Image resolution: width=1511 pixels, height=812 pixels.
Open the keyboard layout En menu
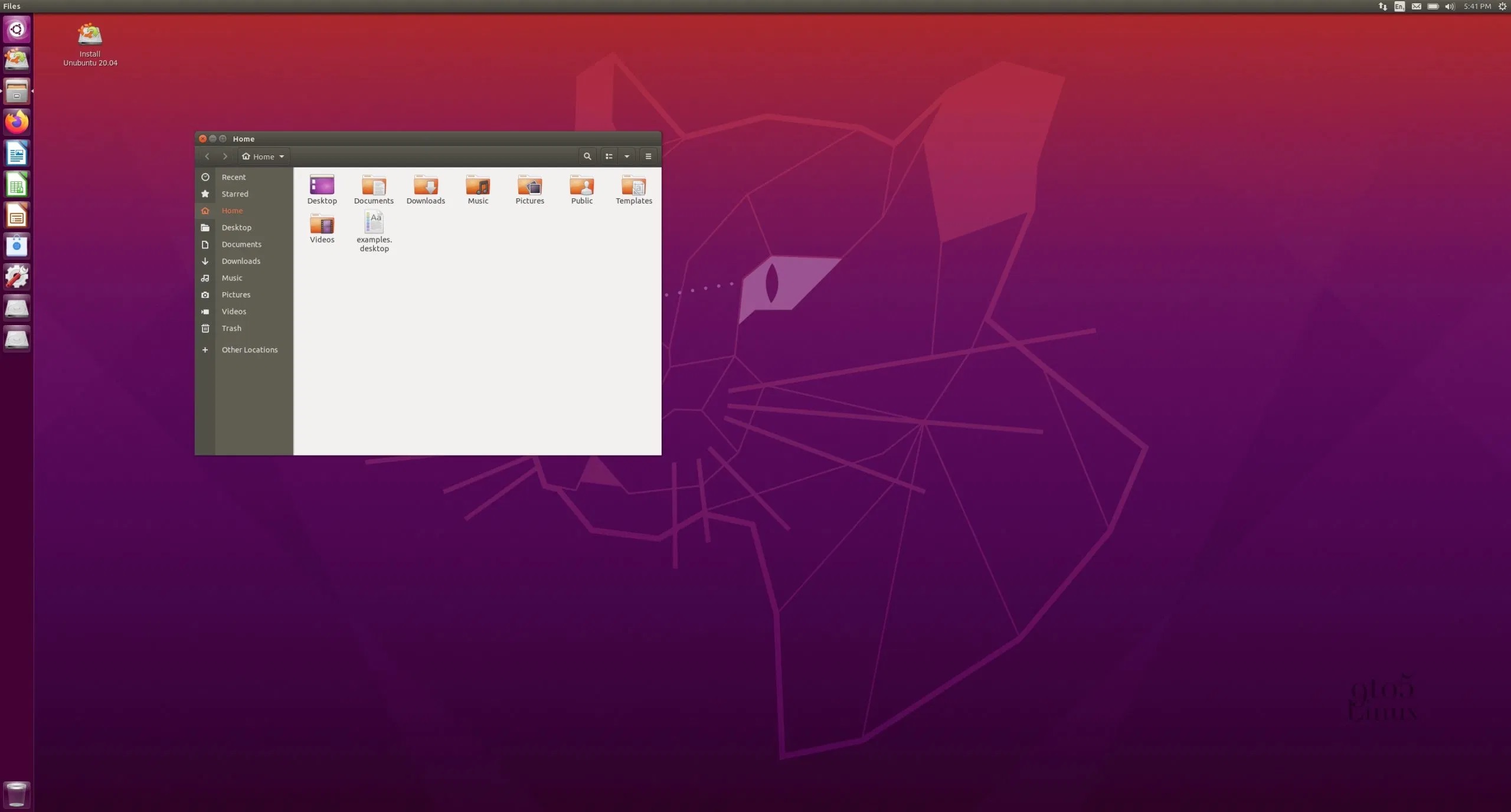coord(1398,6)
